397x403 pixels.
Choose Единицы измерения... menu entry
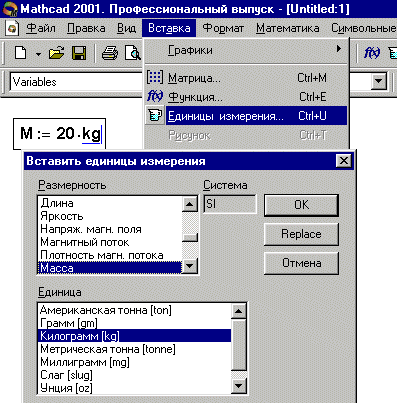pyautogui.click(x=246, y=116)
